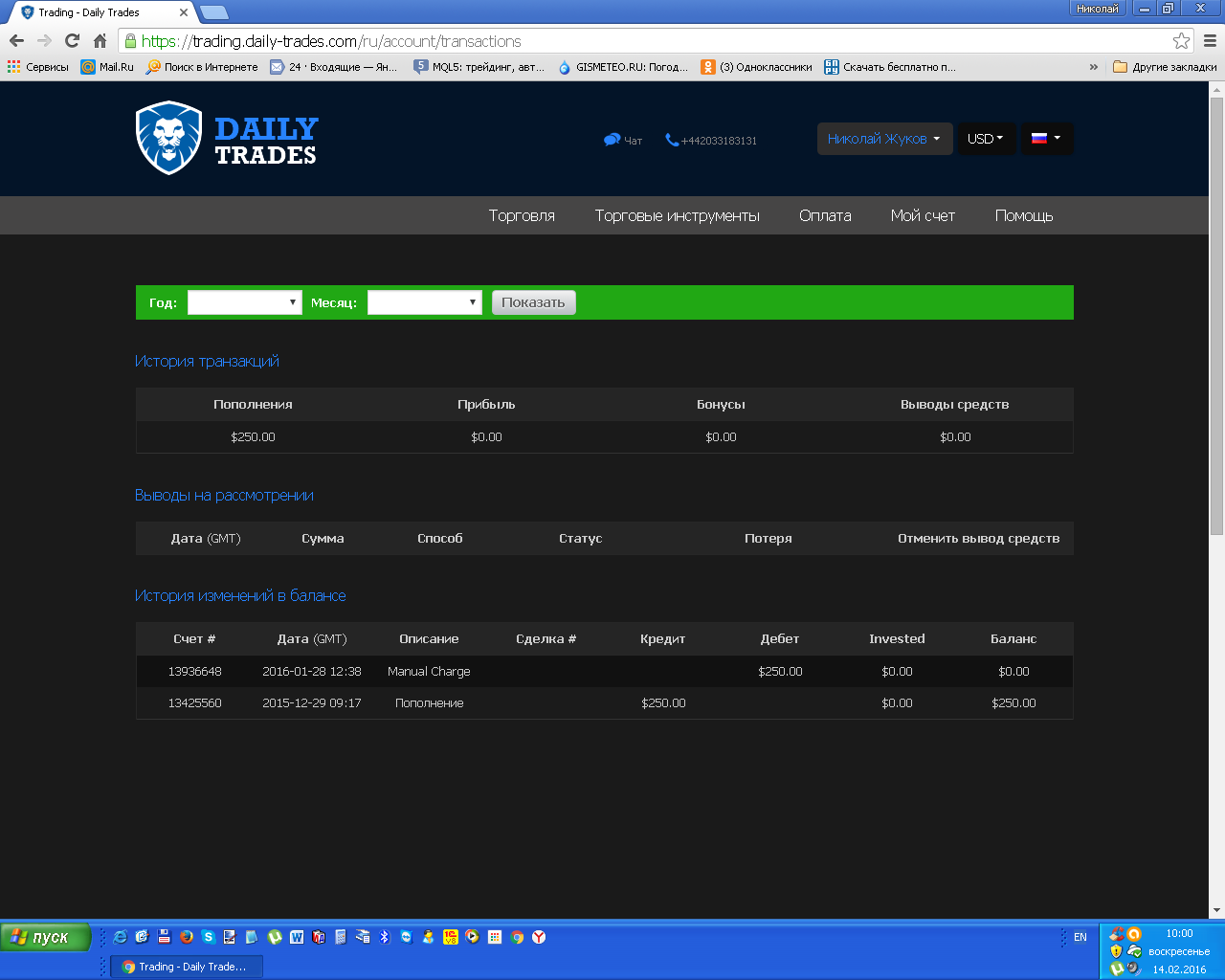This screenshot has width=1225, height=980.
Task: Go to Мой счет in navigation
Action: [x=923, y=215]
